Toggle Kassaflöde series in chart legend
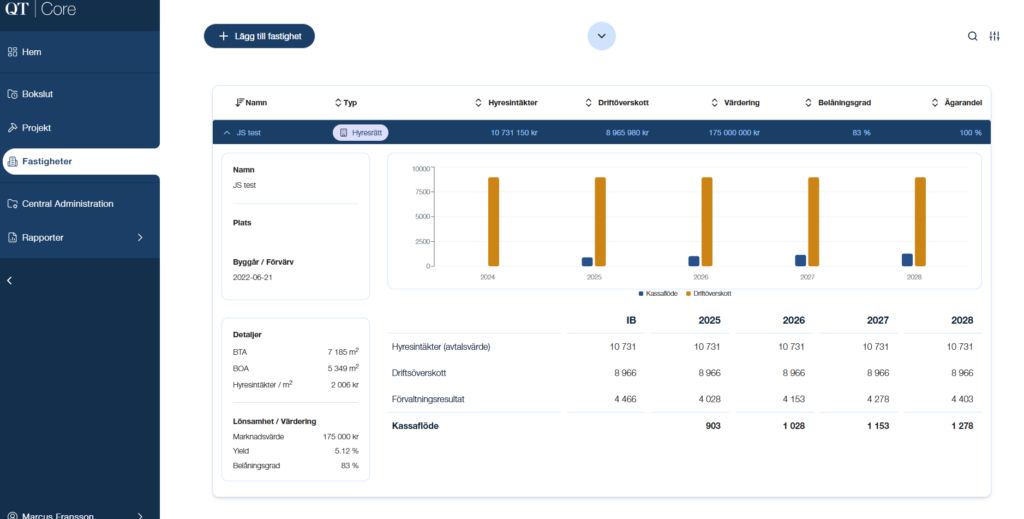 [660, 294]
